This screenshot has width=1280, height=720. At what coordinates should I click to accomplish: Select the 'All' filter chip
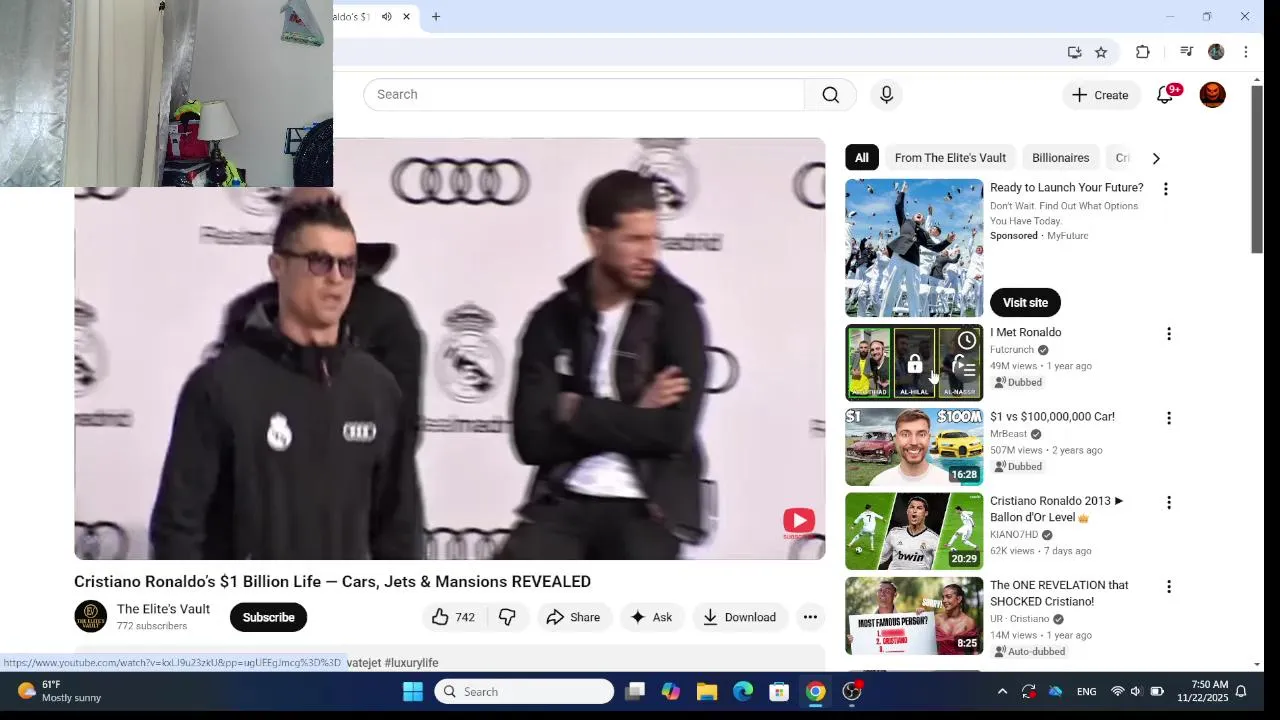click(861, 158)
